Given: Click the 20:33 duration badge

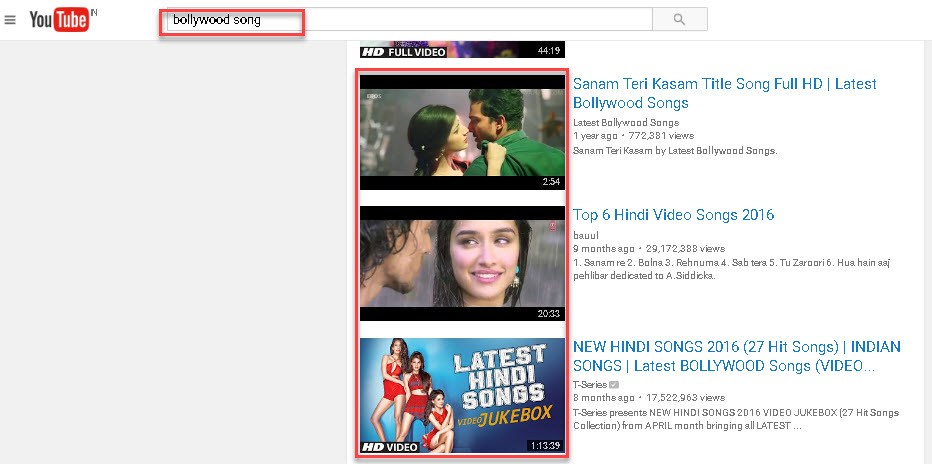Looking at the screenshot, I should (x=549, y=313).
